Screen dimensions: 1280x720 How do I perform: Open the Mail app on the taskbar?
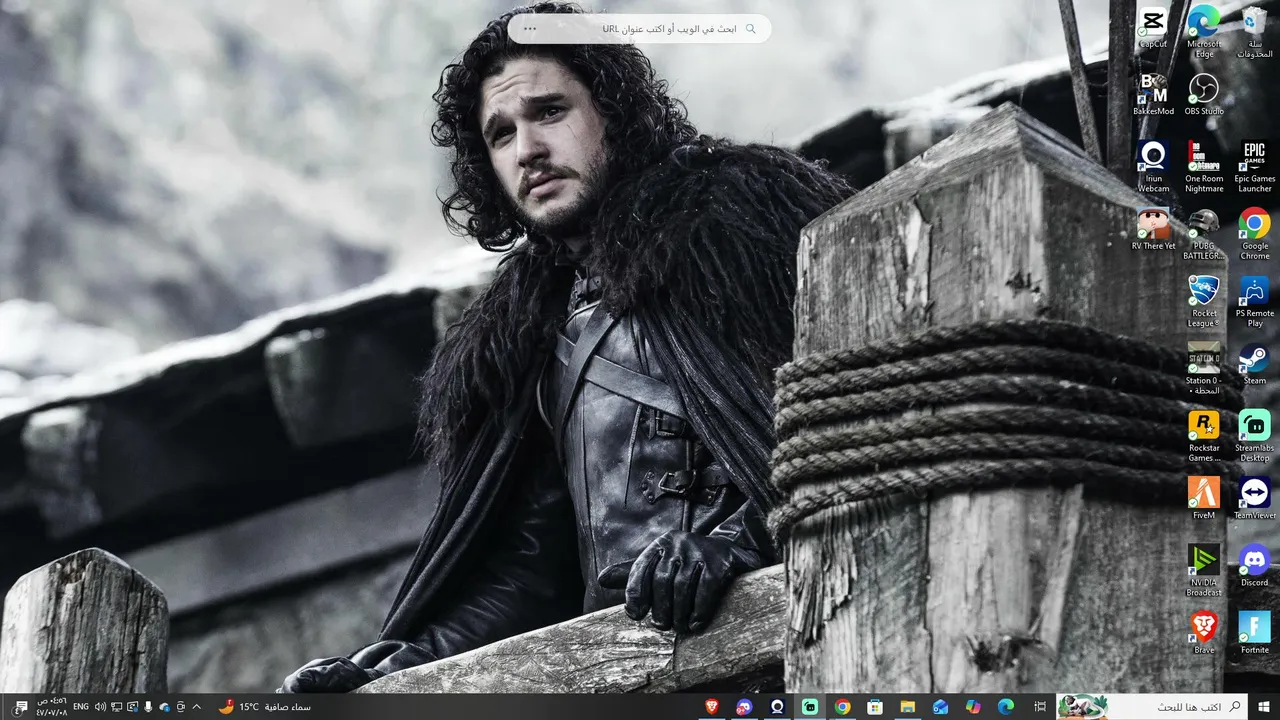940,707
